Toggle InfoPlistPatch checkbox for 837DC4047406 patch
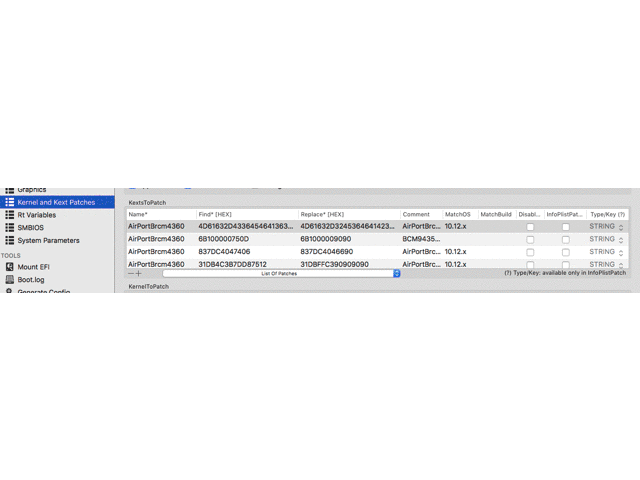The height and width of the screenshot is (480, 640). pos(566,252)
